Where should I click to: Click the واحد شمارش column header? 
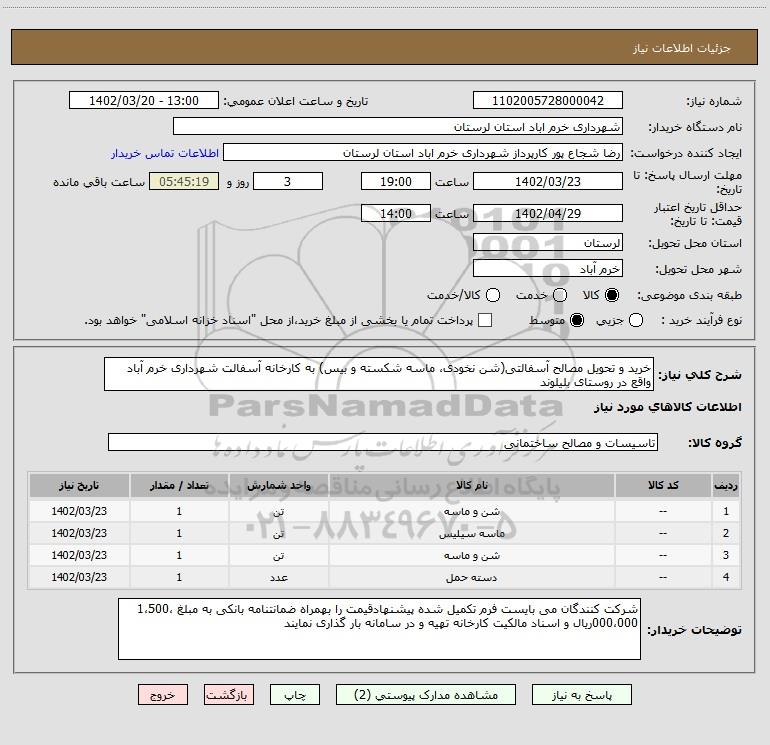tap(278, 485)
